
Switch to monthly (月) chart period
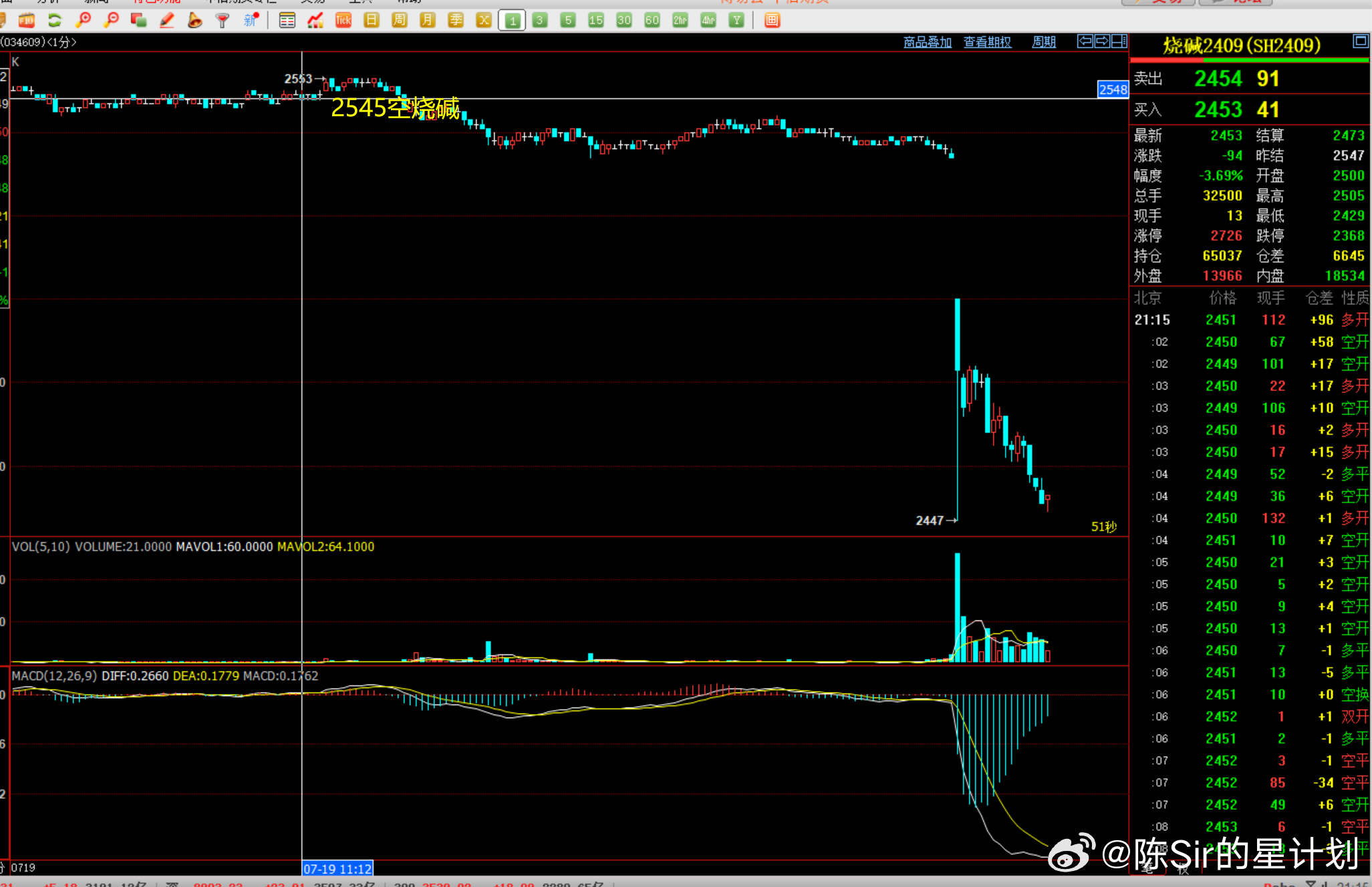[x=428, y=21]
